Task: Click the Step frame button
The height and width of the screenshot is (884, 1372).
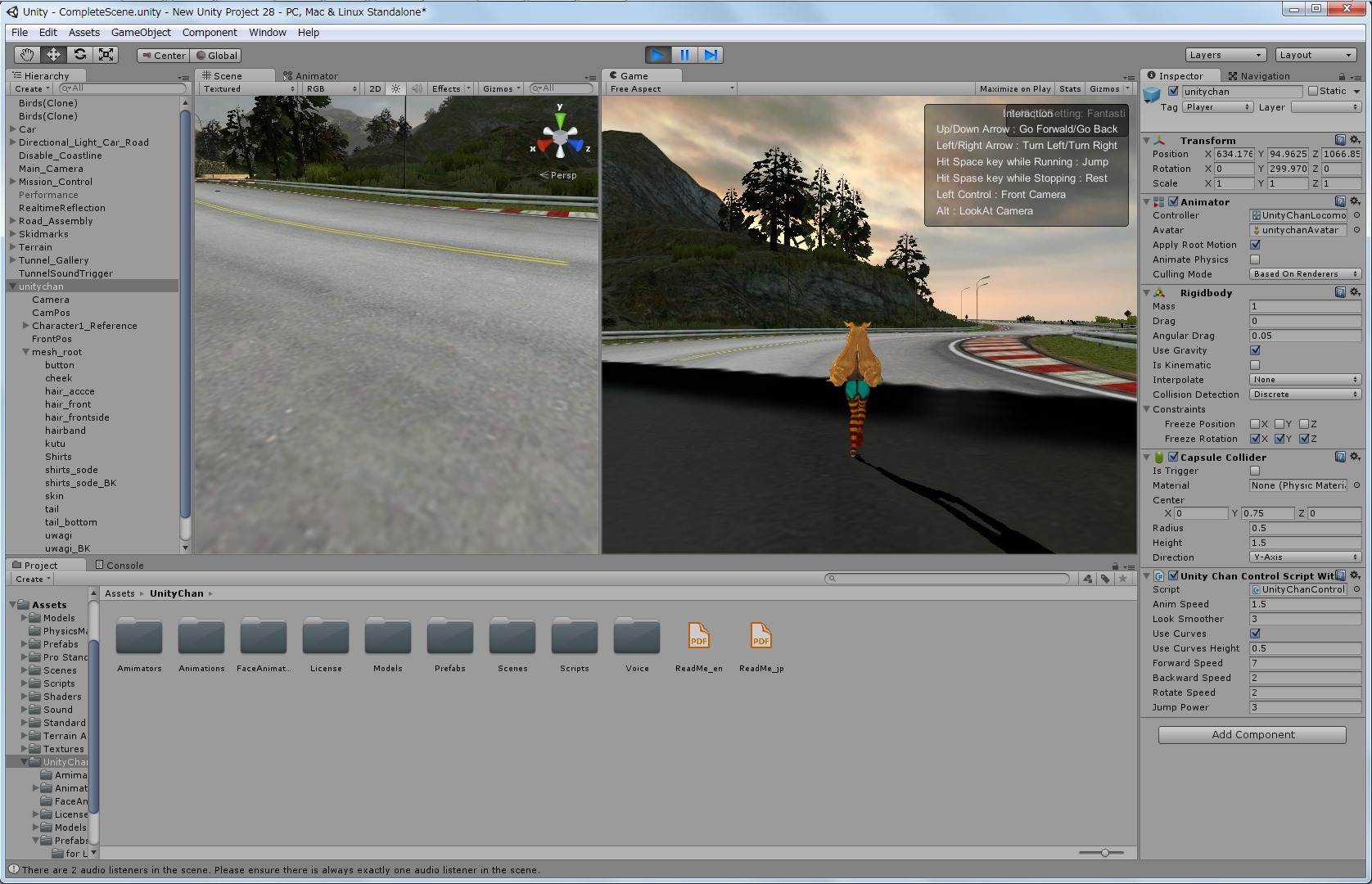Action: 711,55
